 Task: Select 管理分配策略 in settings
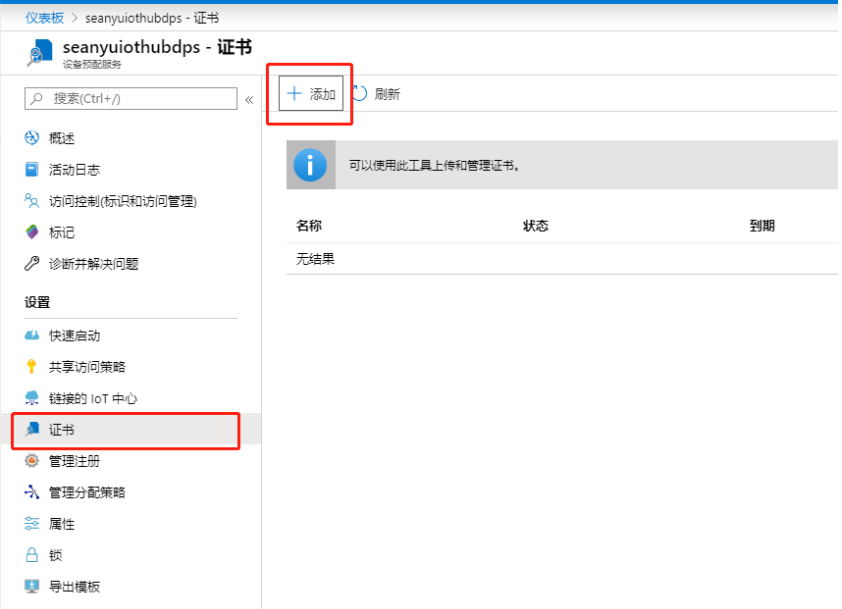[x=87, y=492]
